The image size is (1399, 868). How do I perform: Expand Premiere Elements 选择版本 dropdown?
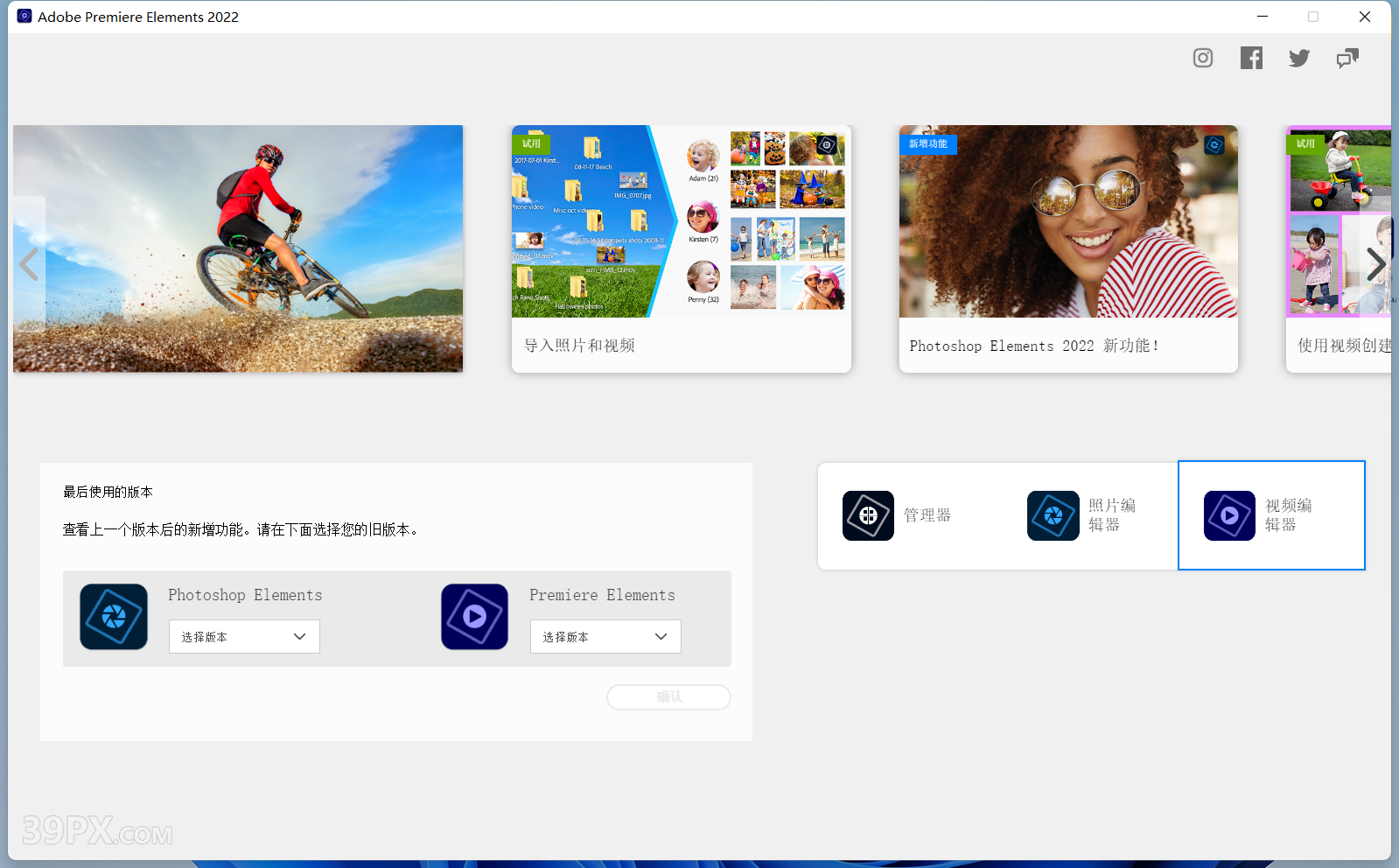click(605, 637)
